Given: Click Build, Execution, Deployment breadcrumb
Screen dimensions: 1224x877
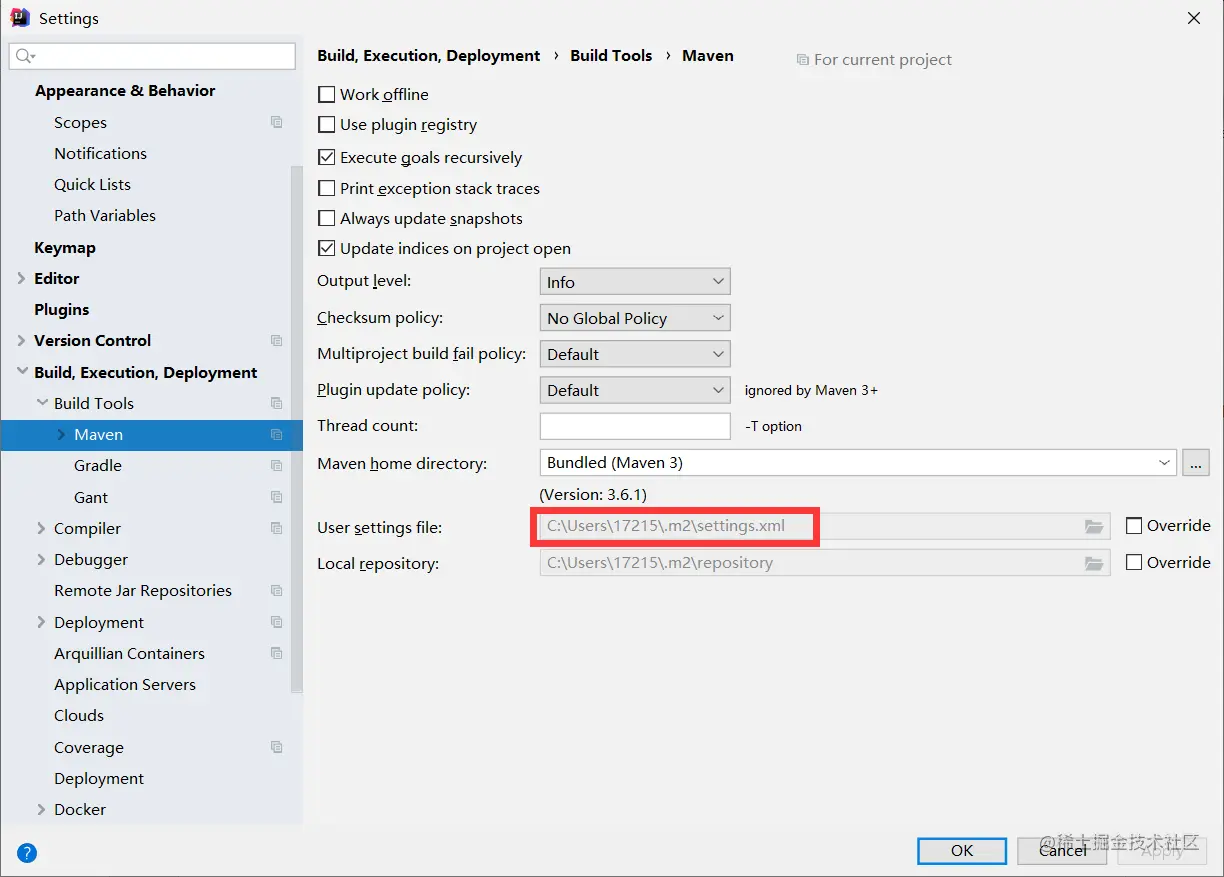Looking at the screenshot, I should pyautogui.click(x=429, y=56).
